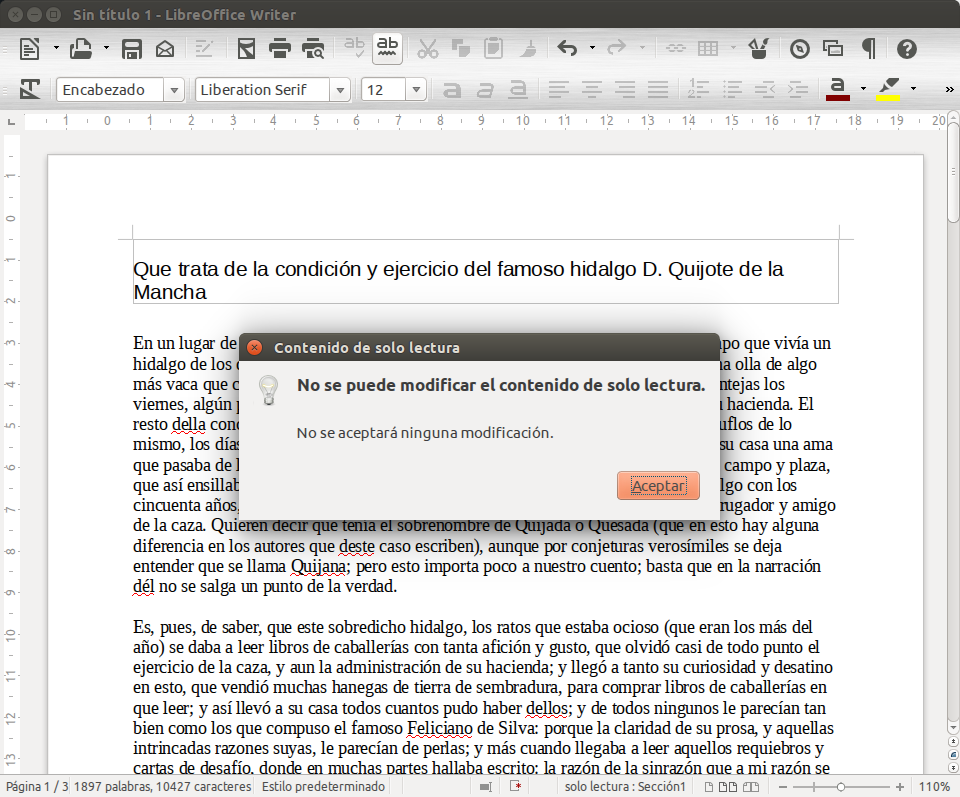Image resolution: width=960 pixels, height=797 pixels.
Task: Toggle automatic spell checking
Action: [386, 48]
